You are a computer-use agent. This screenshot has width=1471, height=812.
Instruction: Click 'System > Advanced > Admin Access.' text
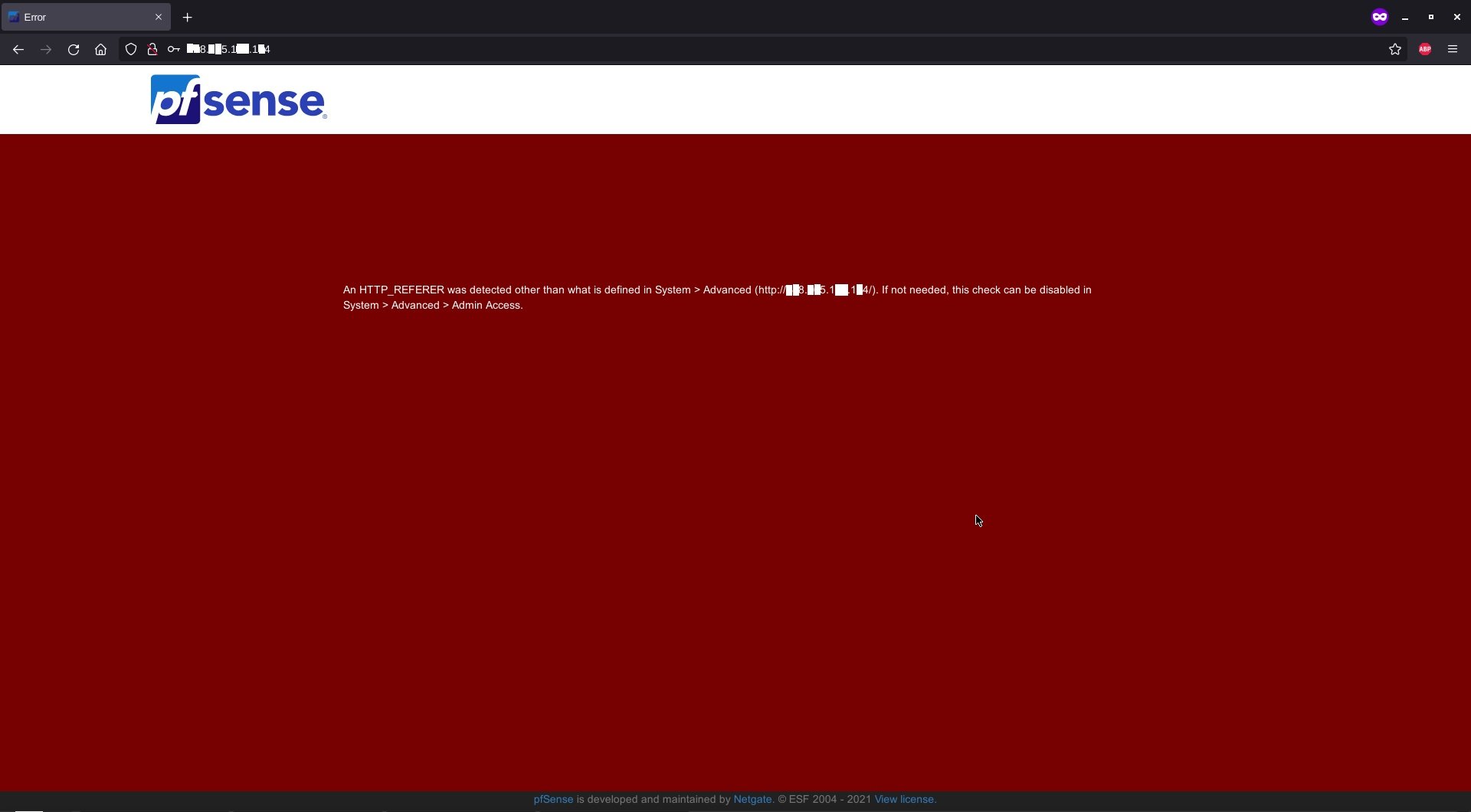[x=433, y=305]
